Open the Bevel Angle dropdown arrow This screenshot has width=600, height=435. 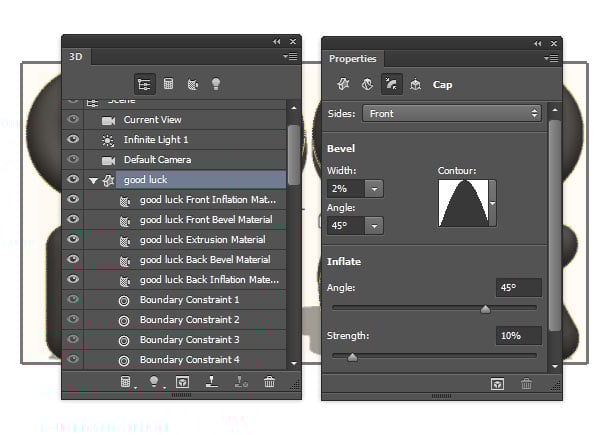point(374,226)
